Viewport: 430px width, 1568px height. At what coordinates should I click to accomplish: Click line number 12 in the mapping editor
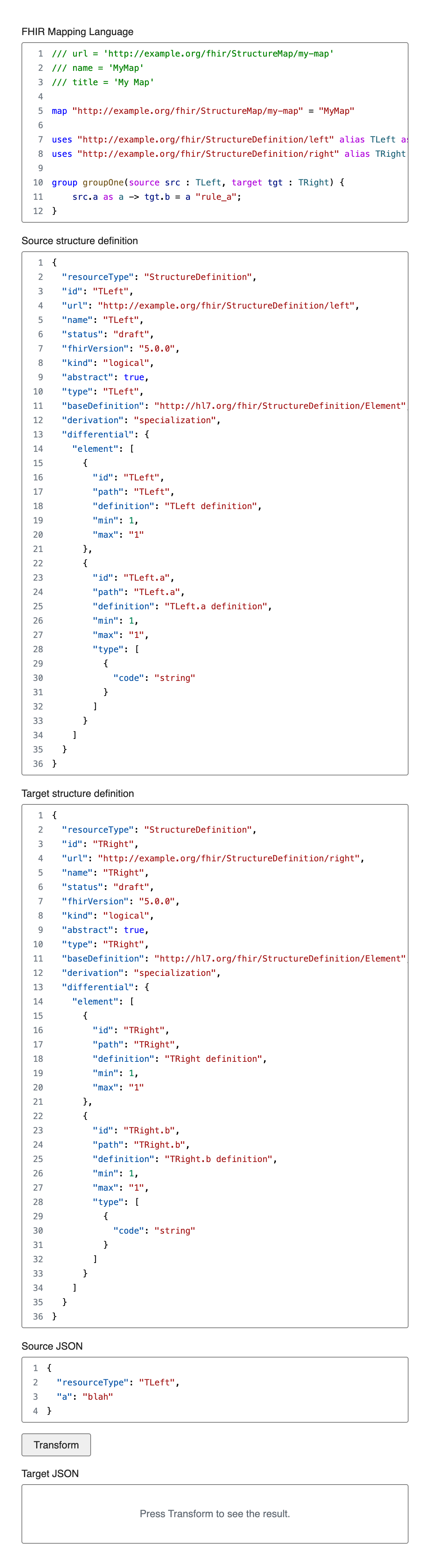[38, 211]
